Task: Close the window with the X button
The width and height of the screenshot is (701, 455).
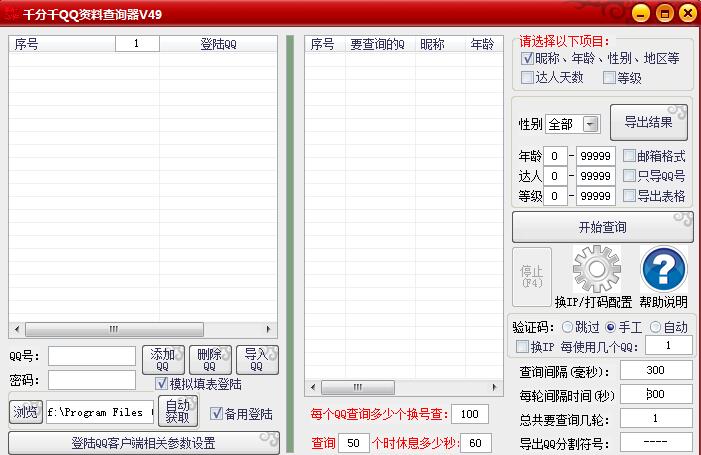Action: pyautogui.click(x=688, y=13)
